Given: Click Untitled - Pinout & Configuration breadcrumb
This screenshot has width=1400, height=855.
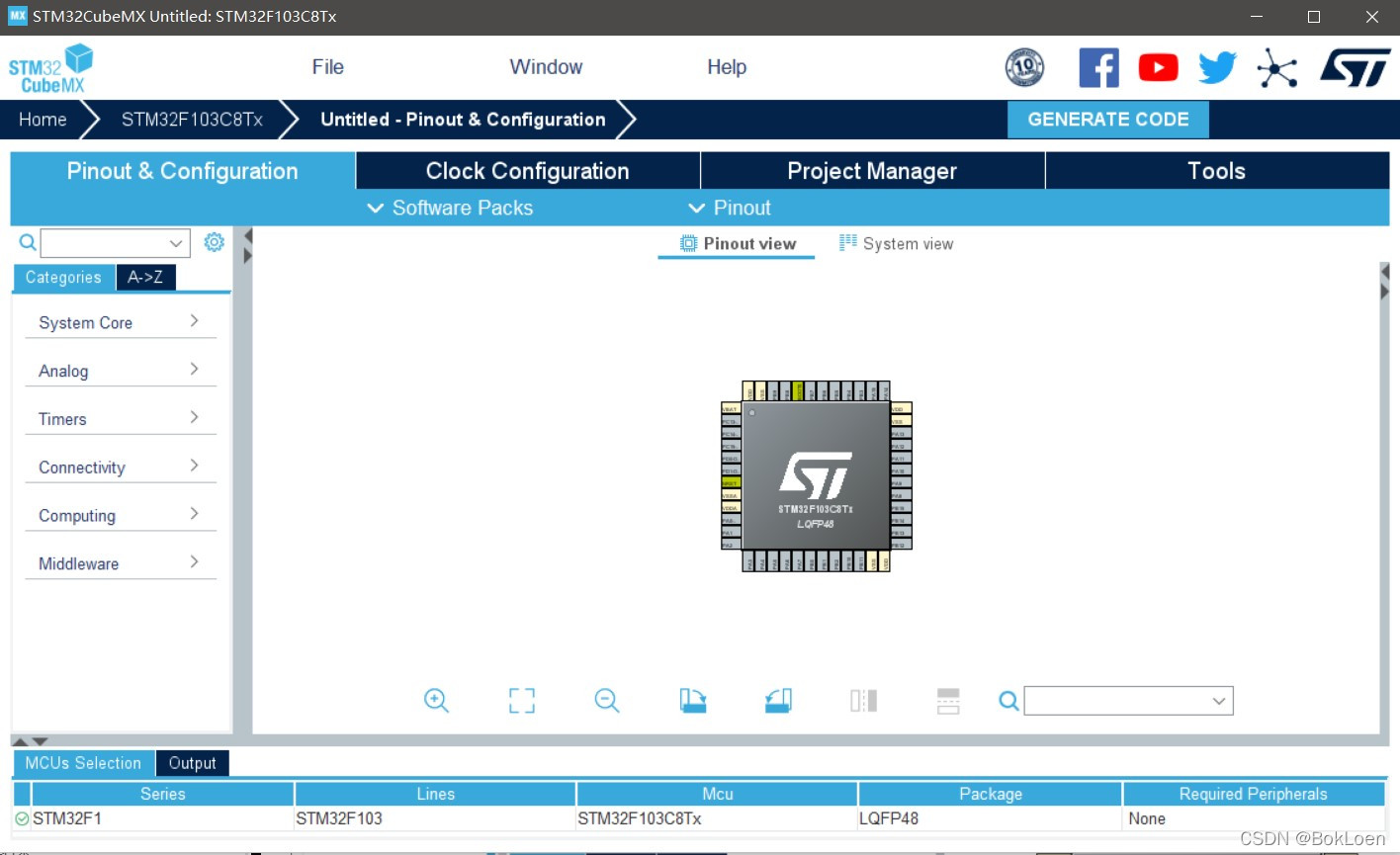Looking at the screenshot, I should click(463, 120).
